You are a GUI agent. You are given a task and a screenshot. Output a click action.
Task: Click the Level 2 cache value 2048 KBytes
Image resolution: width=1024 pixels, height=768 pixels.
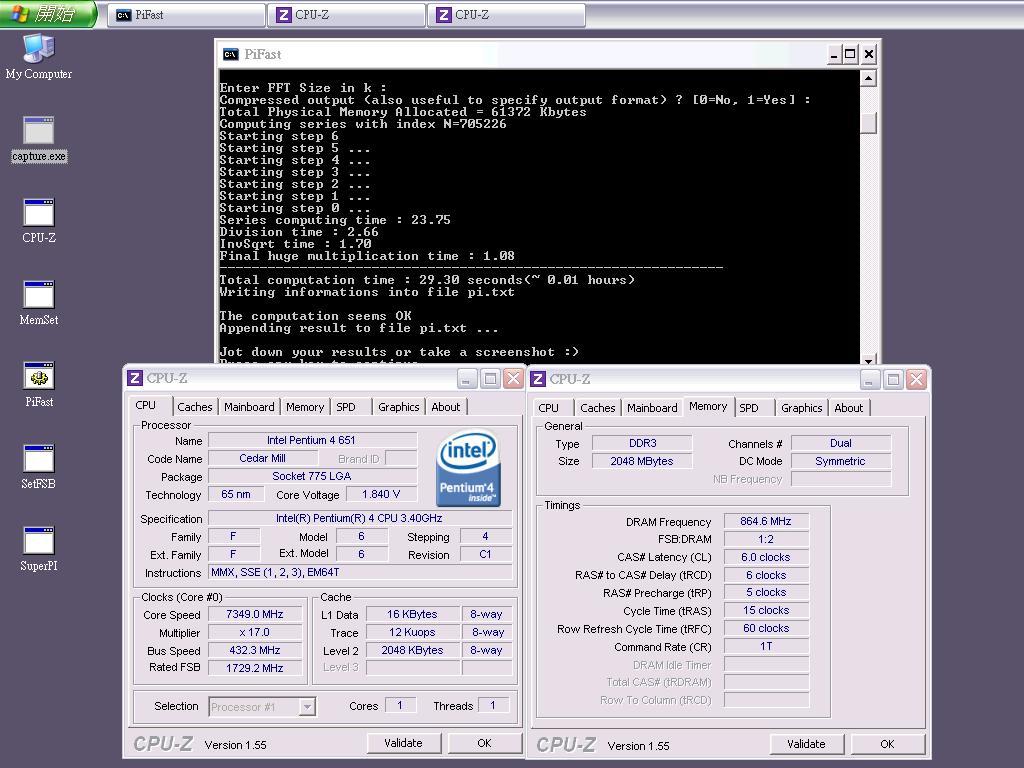point(412,650)
